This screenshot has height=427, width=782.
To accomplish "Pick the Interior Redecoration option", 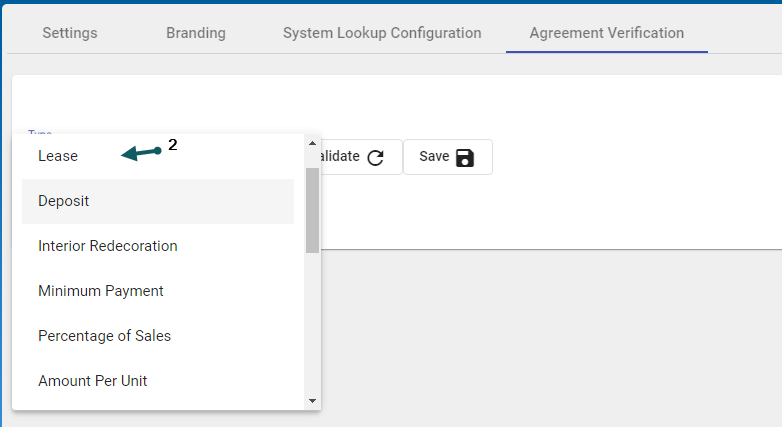I will pos(108,246).
